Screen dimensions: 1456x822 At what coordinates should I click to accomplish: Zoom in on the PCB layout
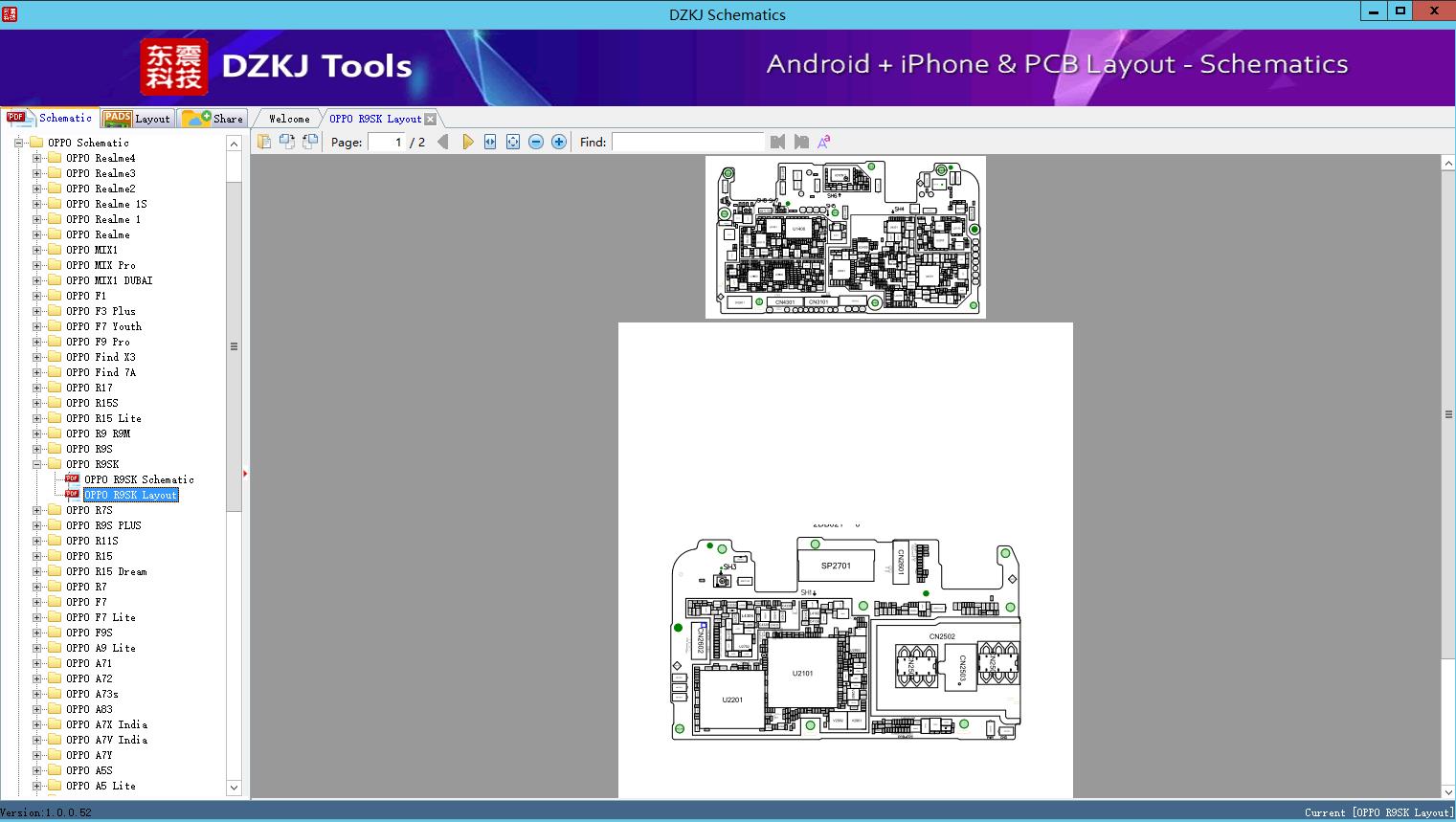pyautogui.click(x=559, y=142)
